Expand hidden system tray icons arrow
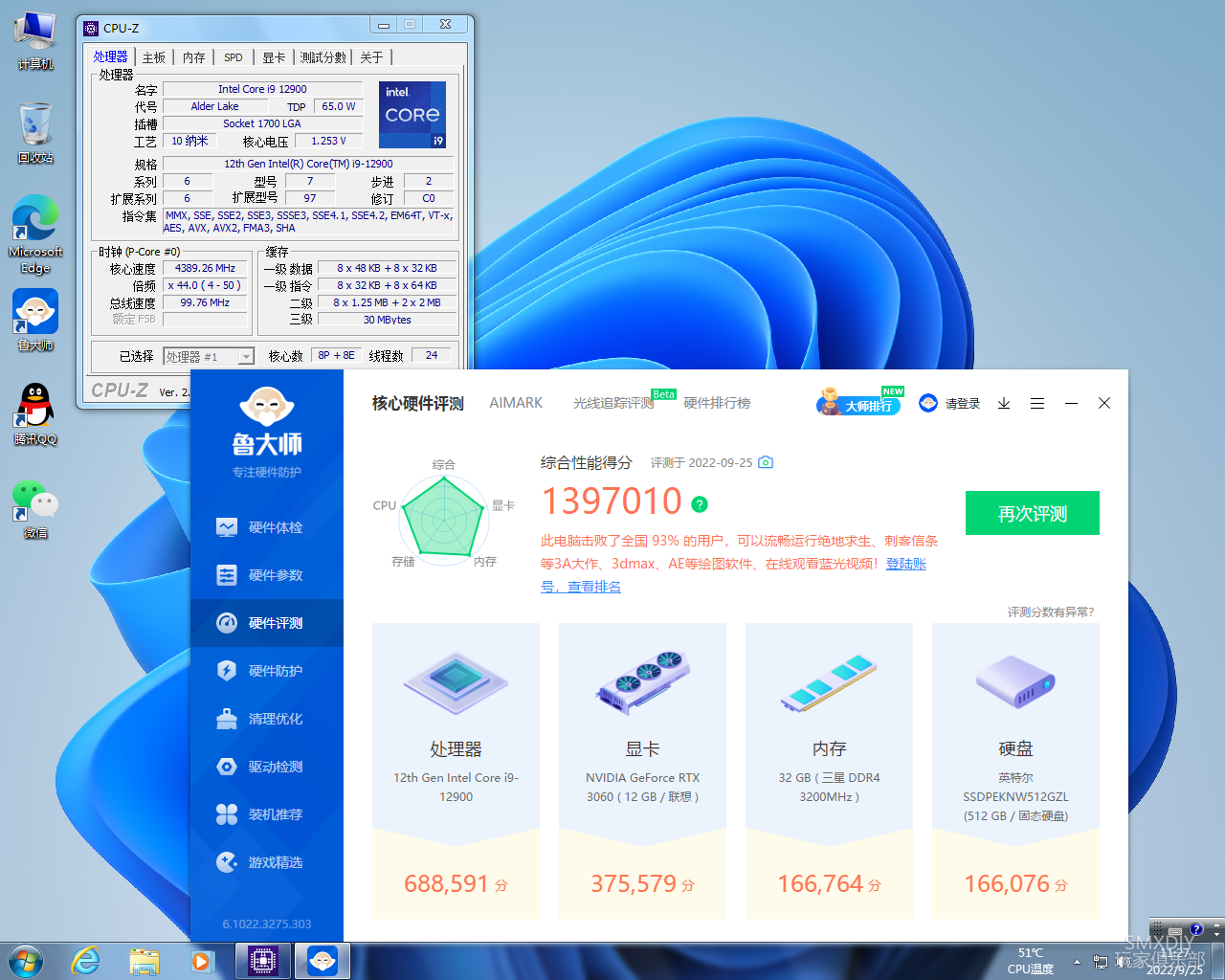This screenshot has height=980, width=1225. click(x=1077, y=962)
